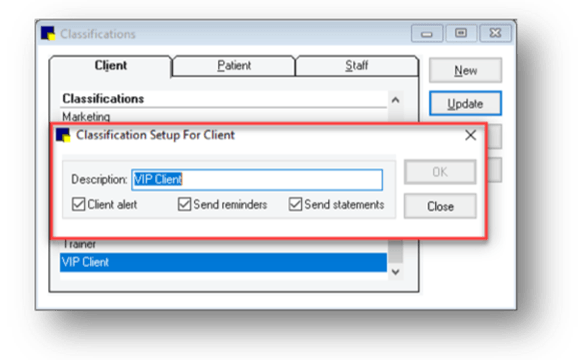This screenshot has height=360, width=585.
Task: Switch to the Patient tab
Action: [234, 66]
